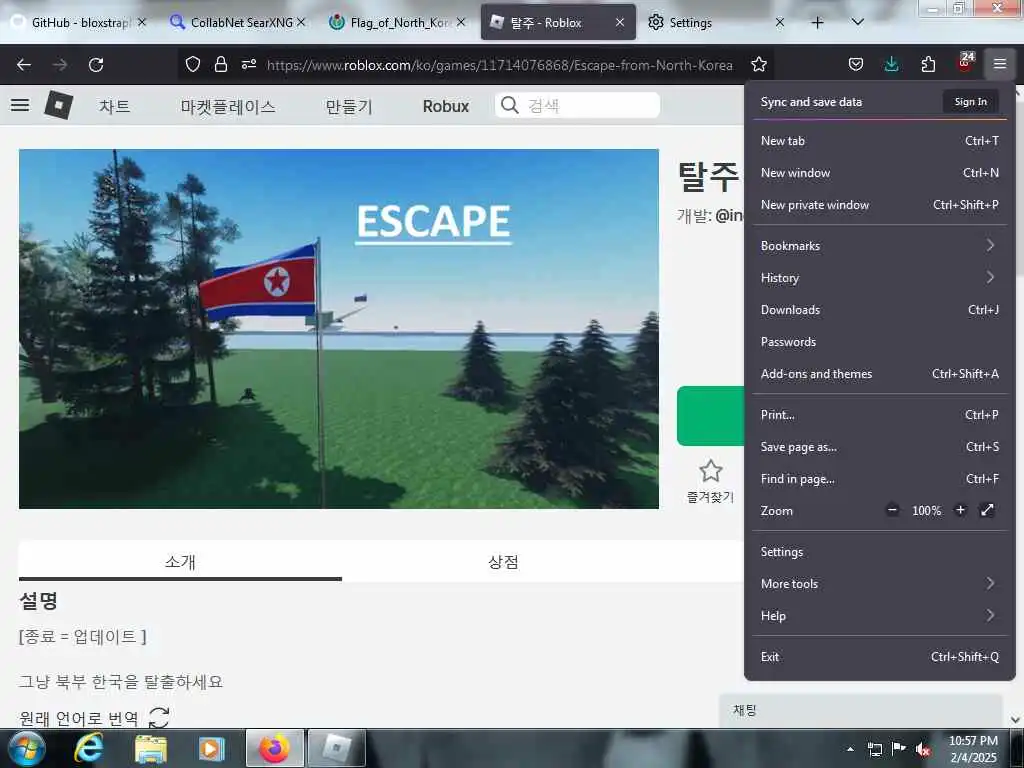
Task: List all tabs dropdown arrow
Action: (x=857, y=22)
